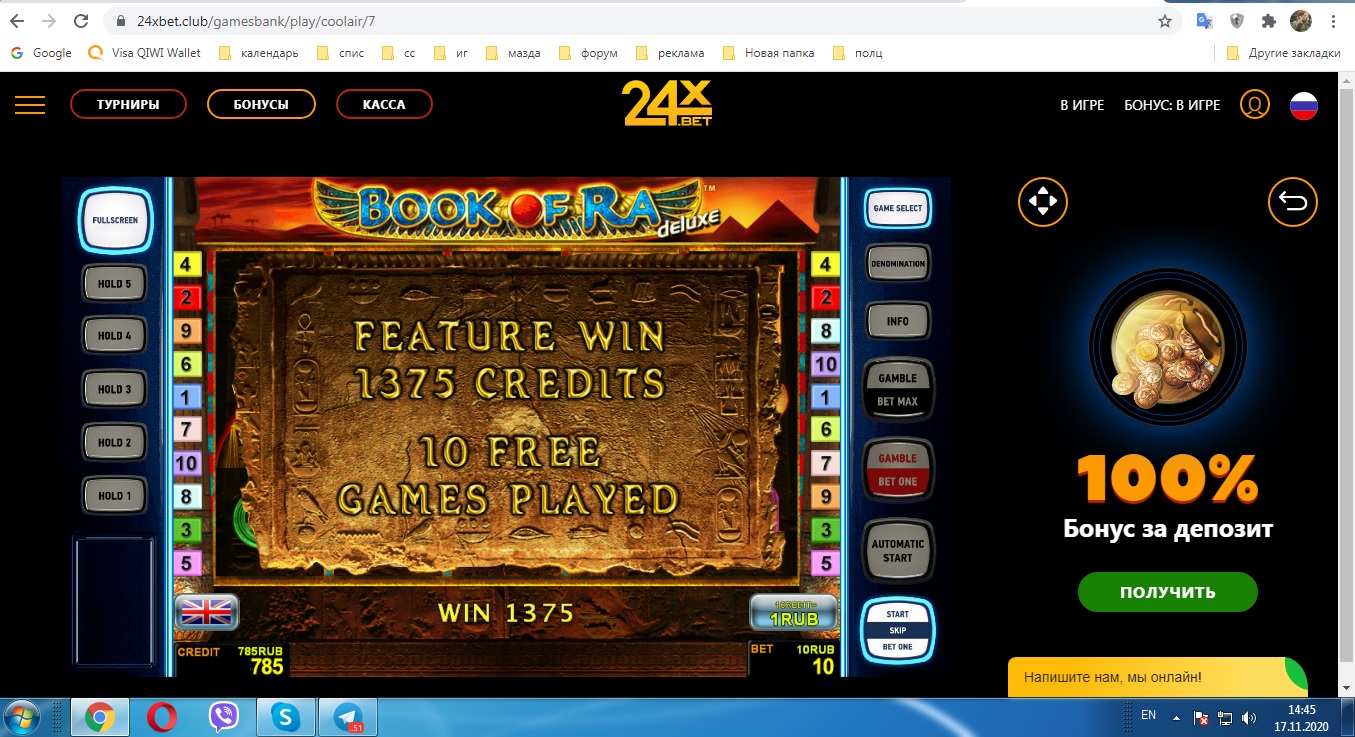The height and width of the screenshot is (737, 1355).
Task: Click the START SKIP BET ONE button
Action: pos(897,630)
